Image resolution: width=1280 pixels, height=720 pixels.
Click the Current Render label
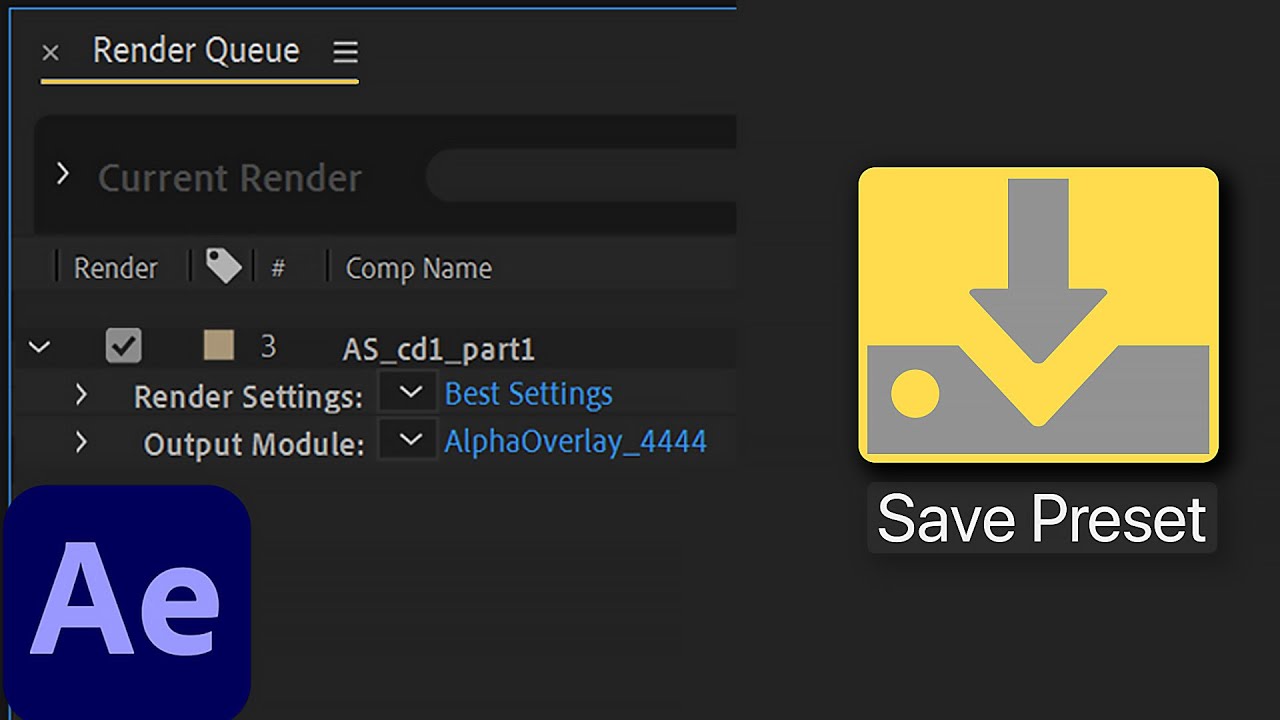[x=229, y=178]
